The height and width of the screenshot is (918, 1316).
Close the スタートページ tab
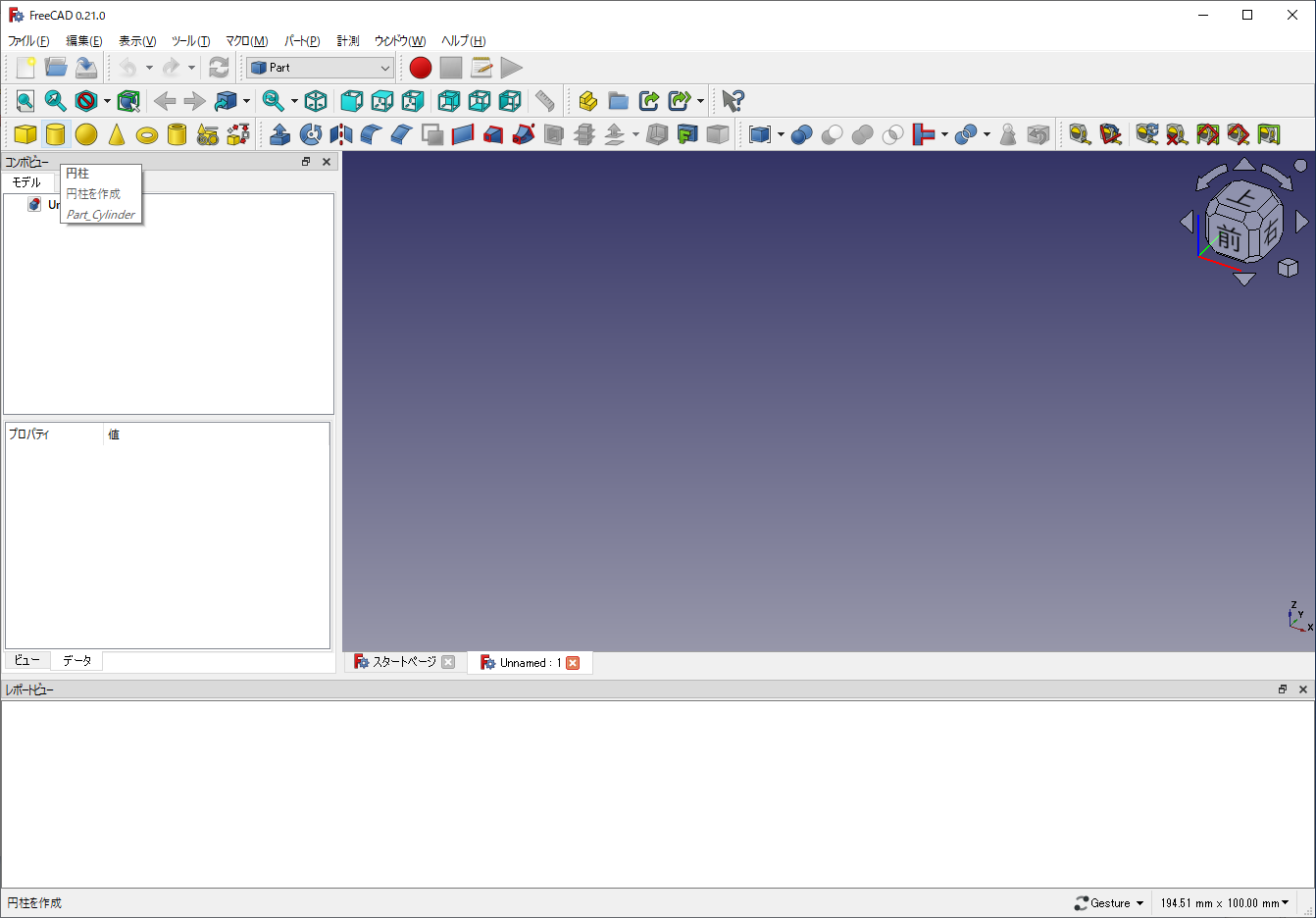point(448,662)
